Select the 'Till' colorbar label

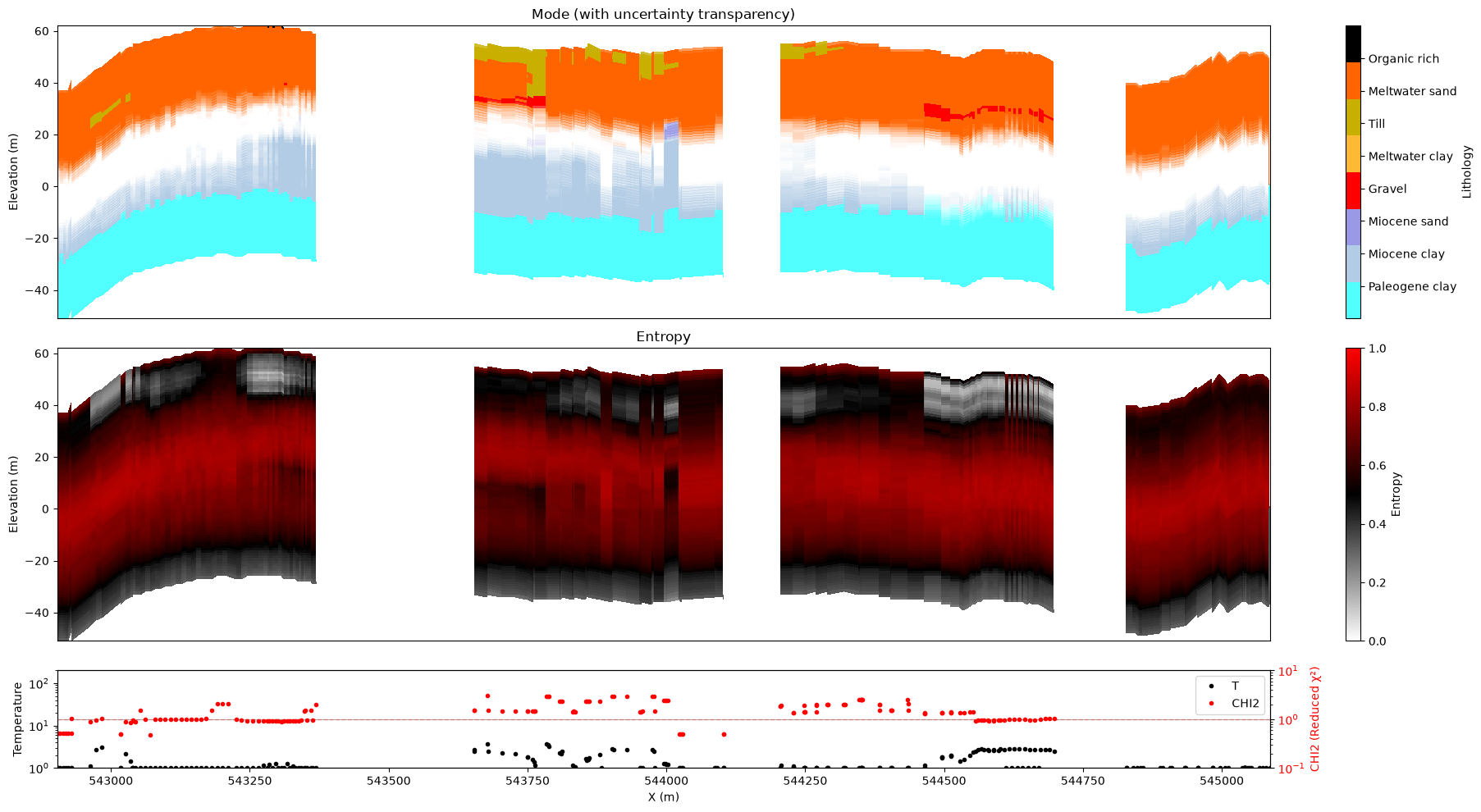point(1377,124)
